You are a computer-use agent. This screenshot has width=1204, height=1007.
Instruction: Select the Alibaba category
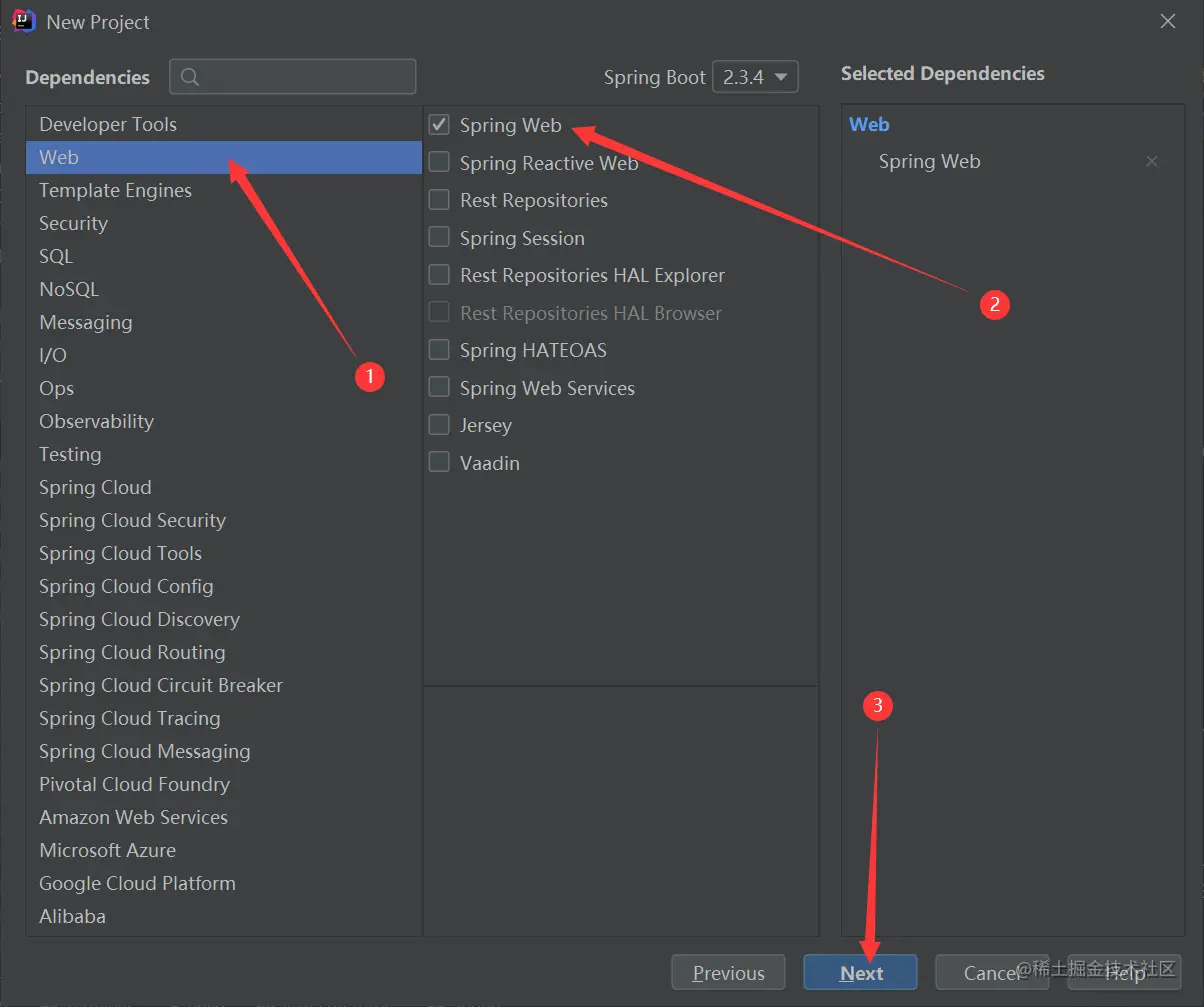coord(224,916)
